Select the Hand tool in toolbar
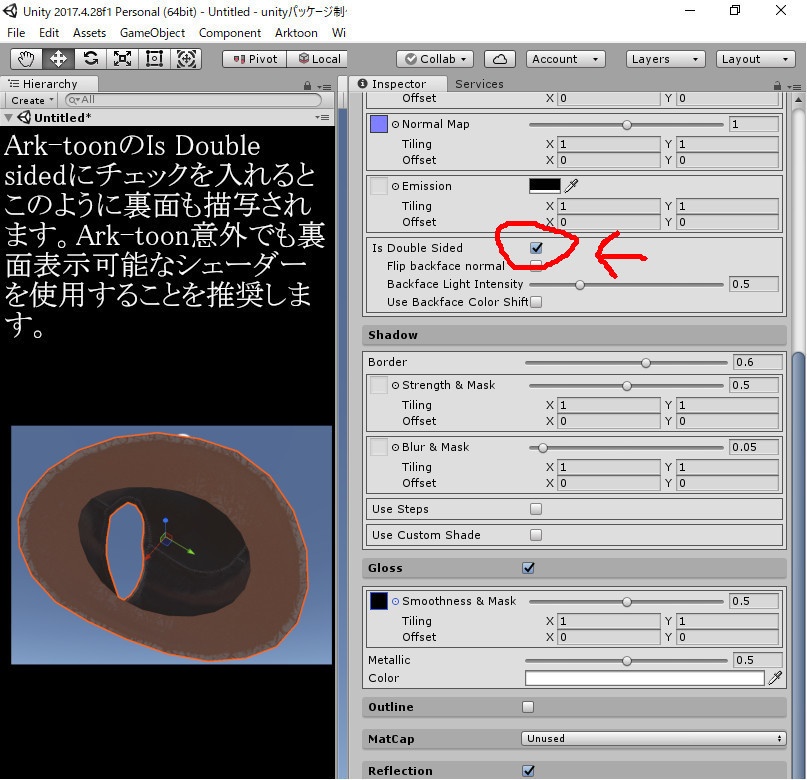 click(x=26, y=59)
